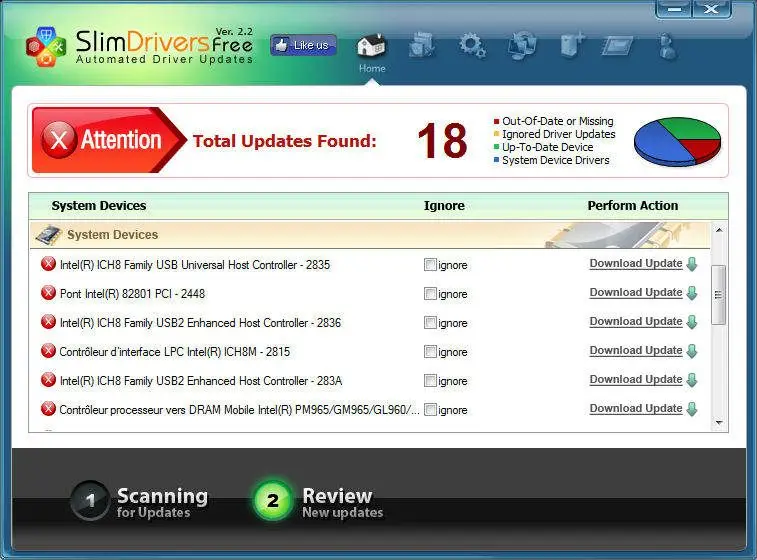Screen dimensions: 757x560
Task: Click red error icon for DRAM Mobile Intel controller
Action: point(48,409)
